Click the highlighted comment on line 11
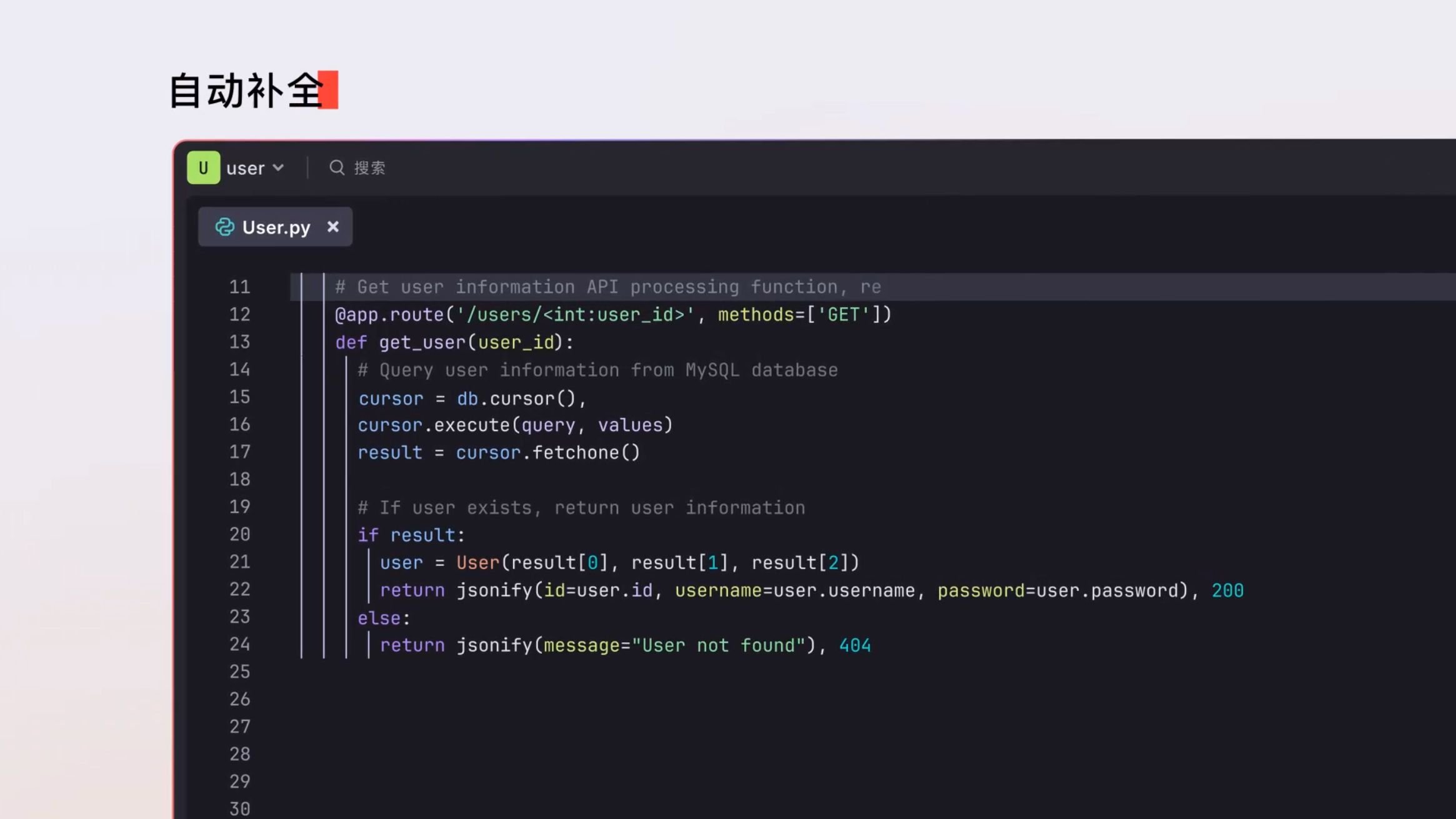1456x819 pixels. tap(607, 287)
